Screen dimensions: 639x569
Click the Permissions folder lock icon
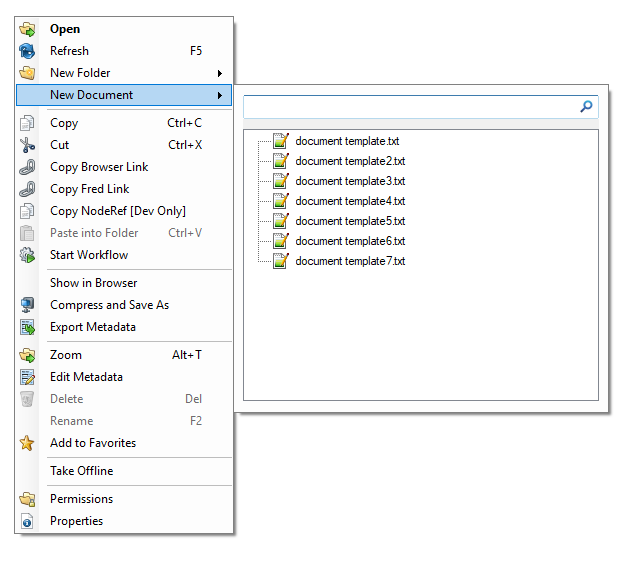click(x=27, y=499)
